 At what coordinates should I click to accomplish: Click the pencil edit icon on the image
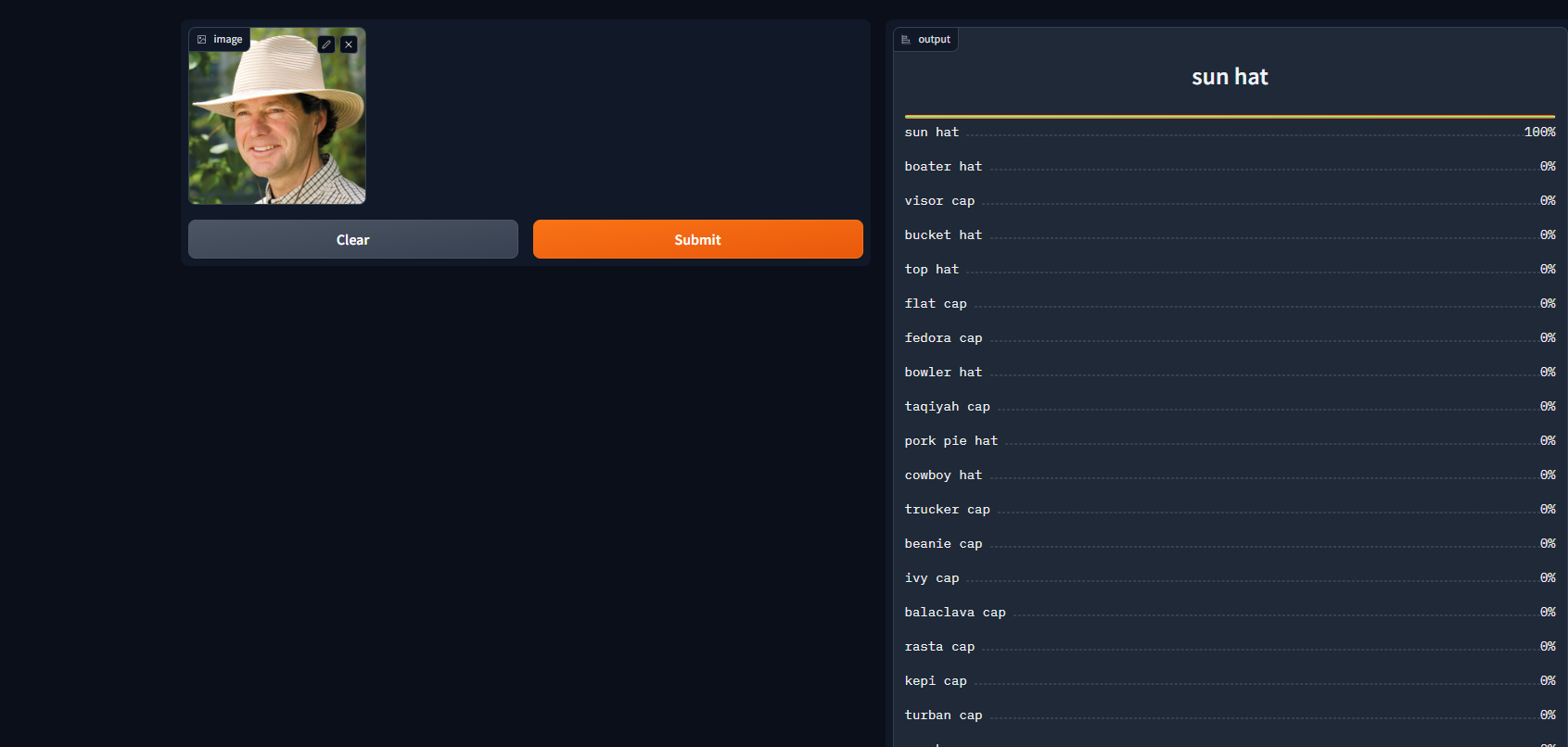tap(326, 44)
